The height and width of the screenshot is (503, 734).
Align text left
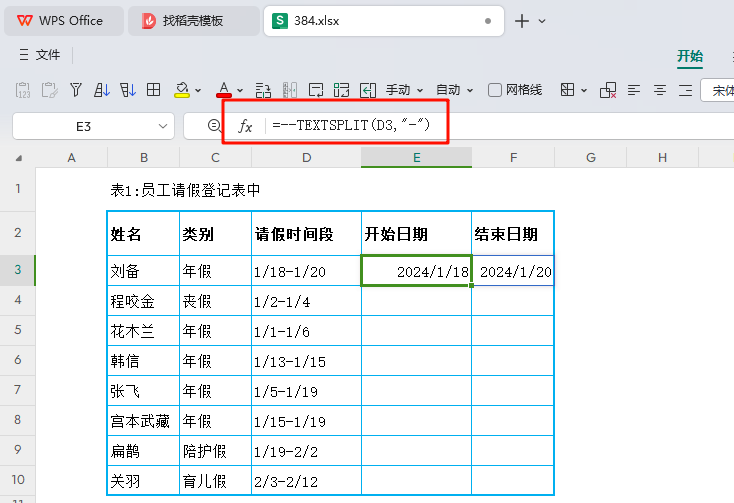[x=634, y=89]
